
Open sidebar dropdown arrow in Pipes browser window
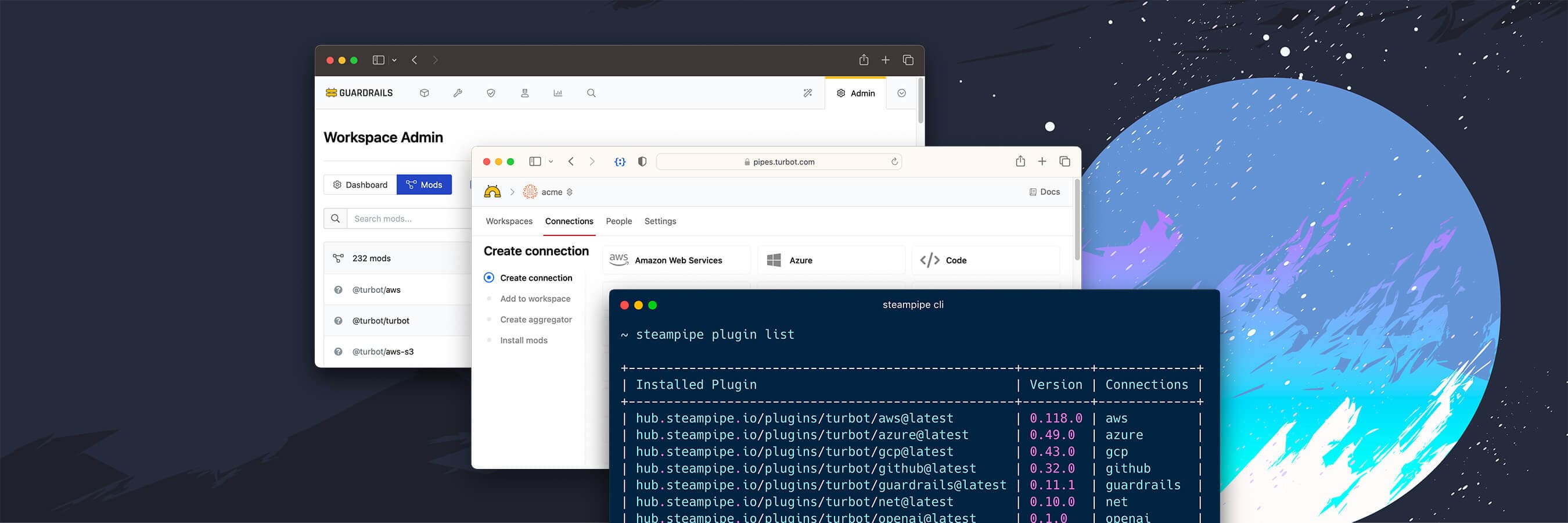click(551, 162)
